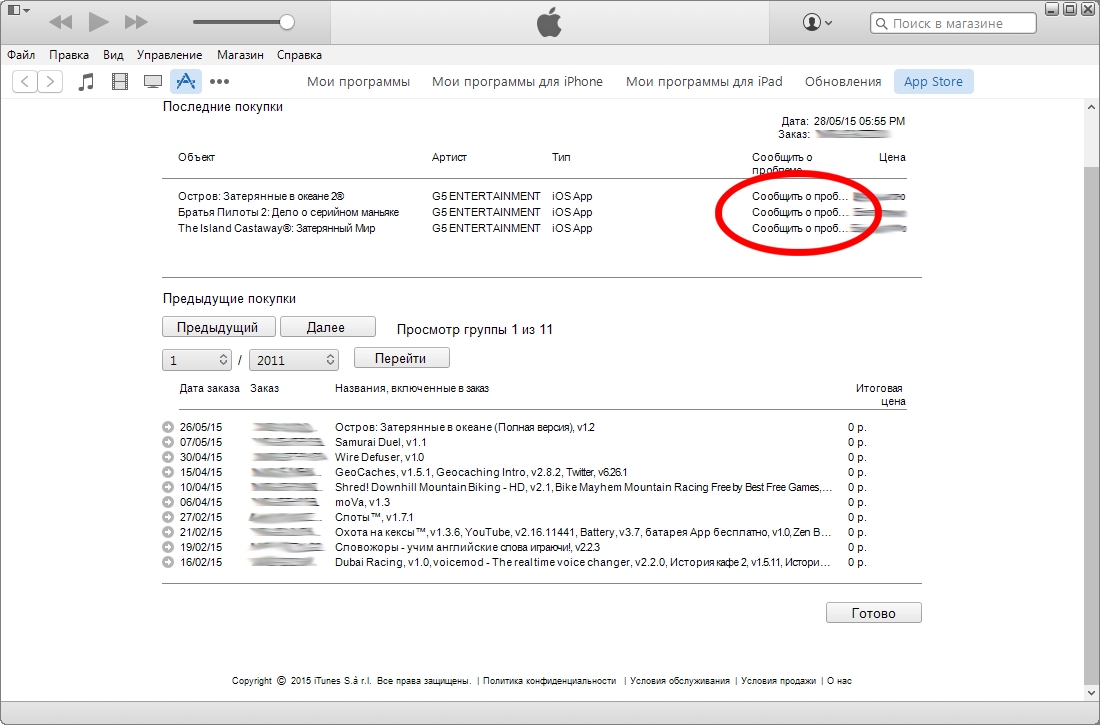Click the Play button
Viewport: 1100px width, 725px height.
(98, 22)
